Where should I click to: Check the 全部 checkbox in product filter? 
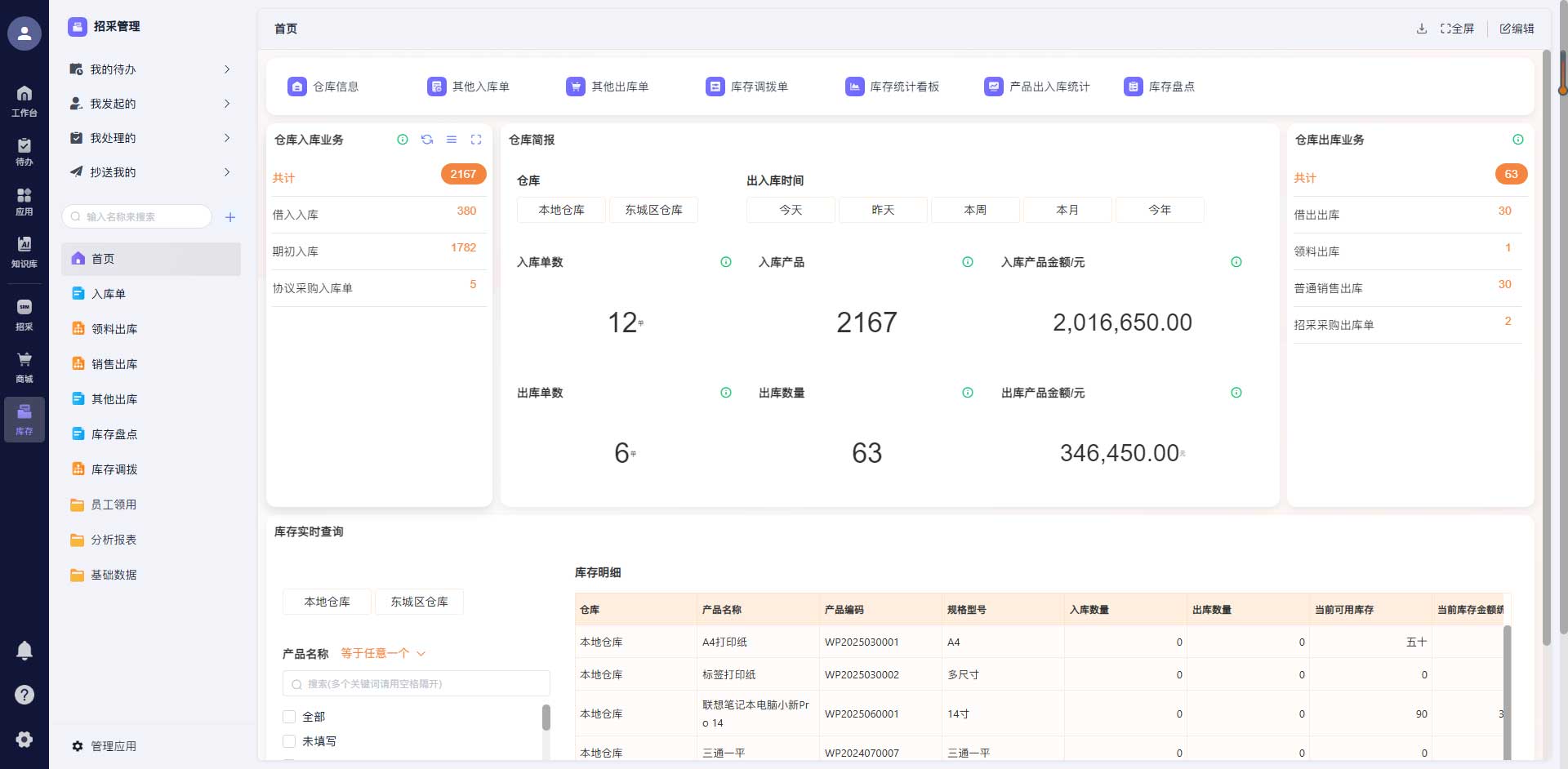(x=289, y=717)
